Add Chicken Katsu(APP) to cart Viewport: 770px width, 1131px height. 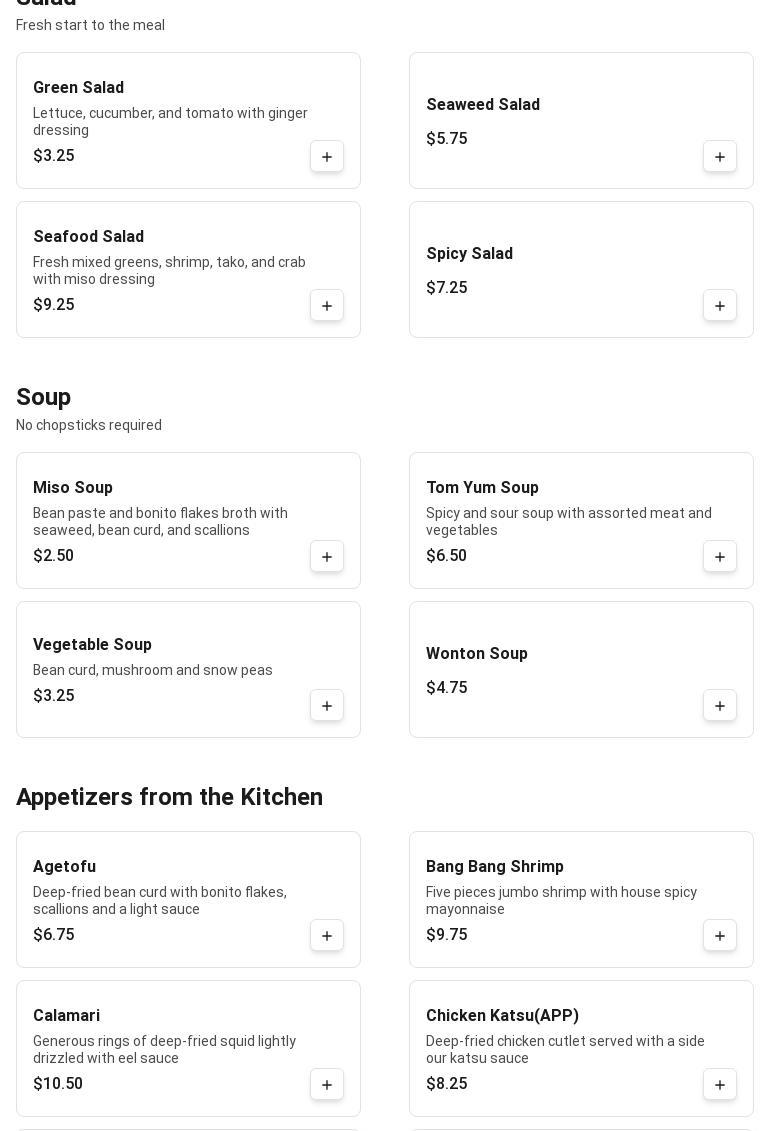[x=720, y=1085]
